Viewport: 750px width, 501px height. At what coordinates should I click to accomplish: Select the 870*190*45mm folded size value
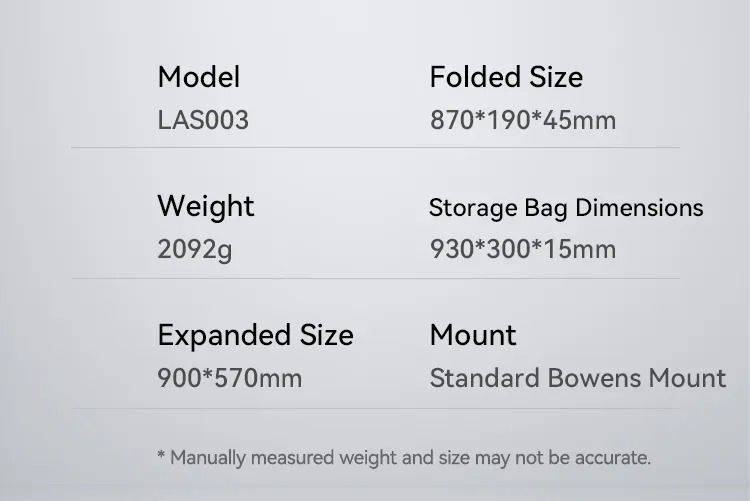click(523, 120)
